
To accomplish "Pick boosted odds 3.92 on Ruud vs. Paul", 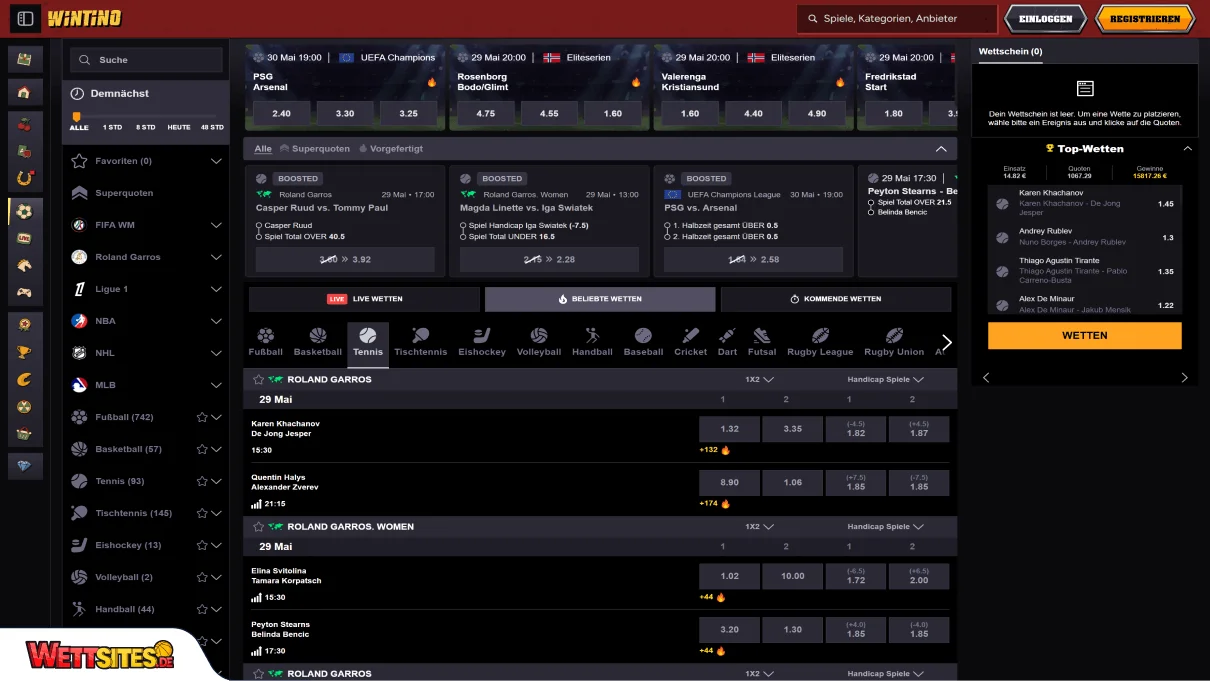I will pyautogui.click(x=345, y=260).
